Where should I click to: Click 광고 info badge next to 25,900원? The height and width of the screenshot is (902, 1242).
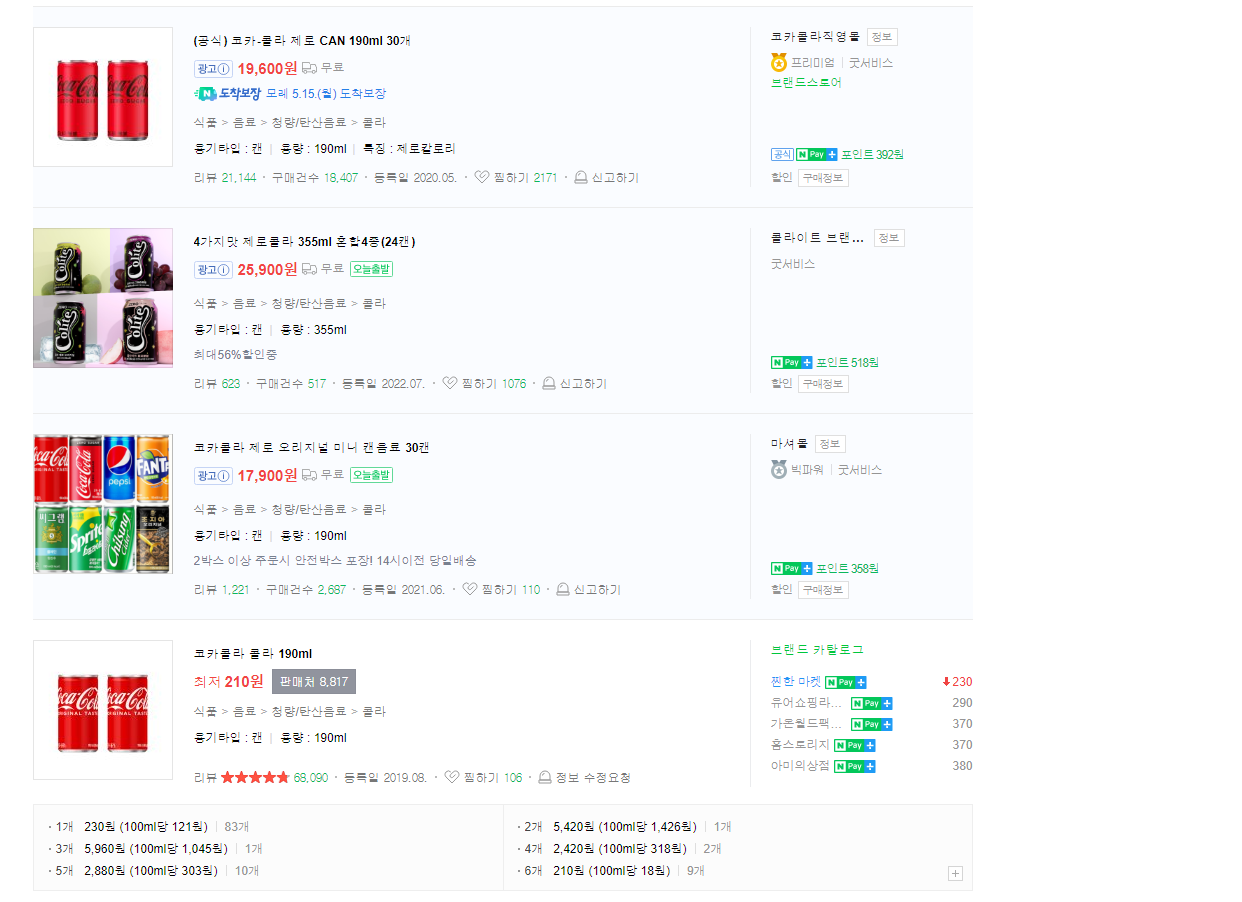pyautogui.click(x=213, y=269)
